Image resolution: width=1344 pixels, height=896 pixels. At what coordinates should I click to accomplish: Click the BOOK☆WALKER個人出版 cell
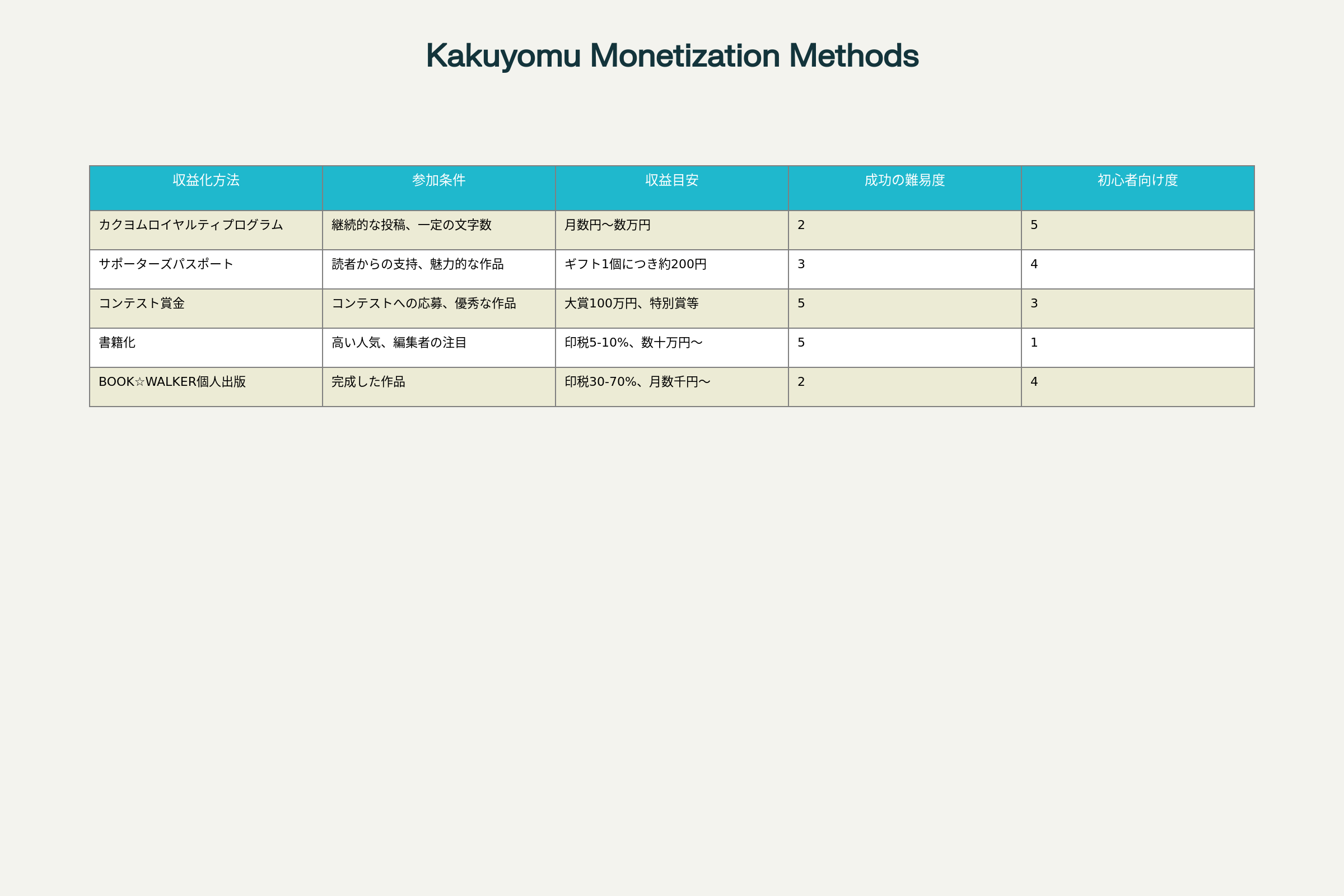tap(206, 387)
